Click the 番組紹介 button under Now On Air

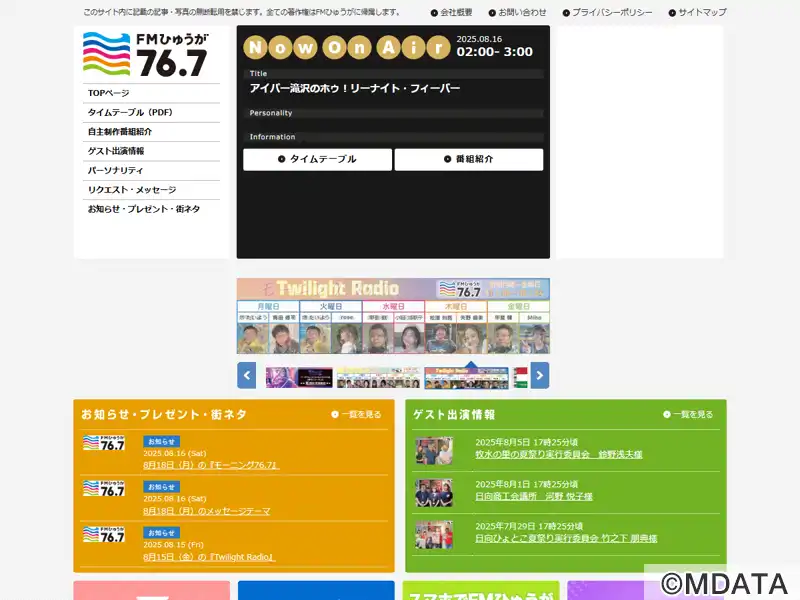pos(469,159)
